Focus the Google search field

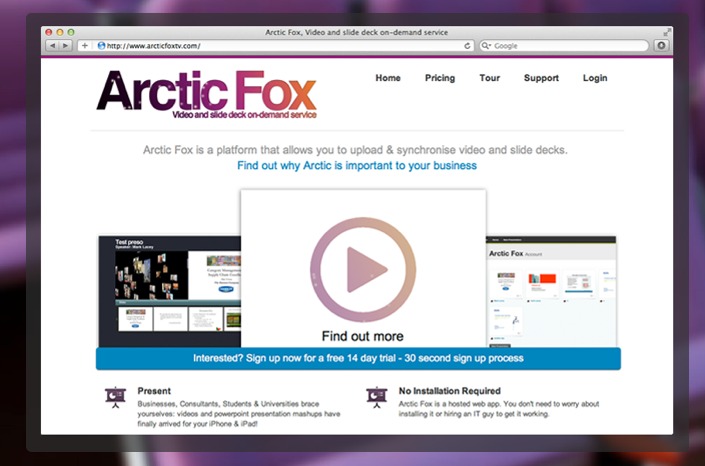(564, 46)
